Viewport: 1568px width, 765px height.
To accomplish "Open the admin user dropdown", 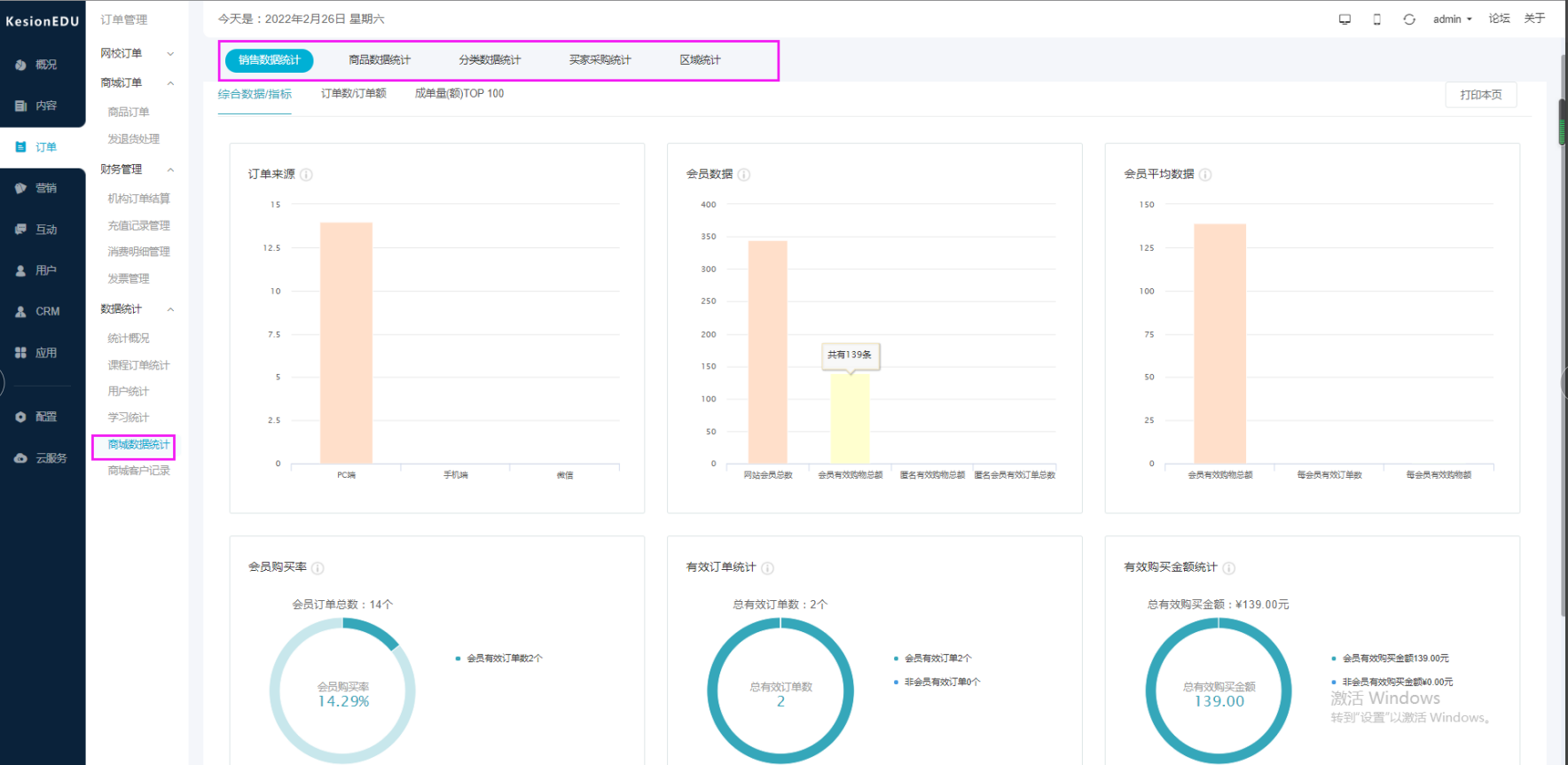I will [x=1452, y=20].
